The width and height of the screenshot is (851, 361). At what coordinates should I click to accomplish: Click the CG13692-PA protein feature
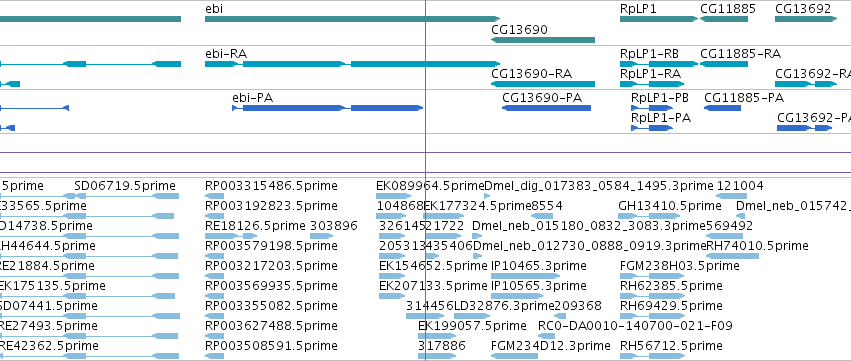804,128
